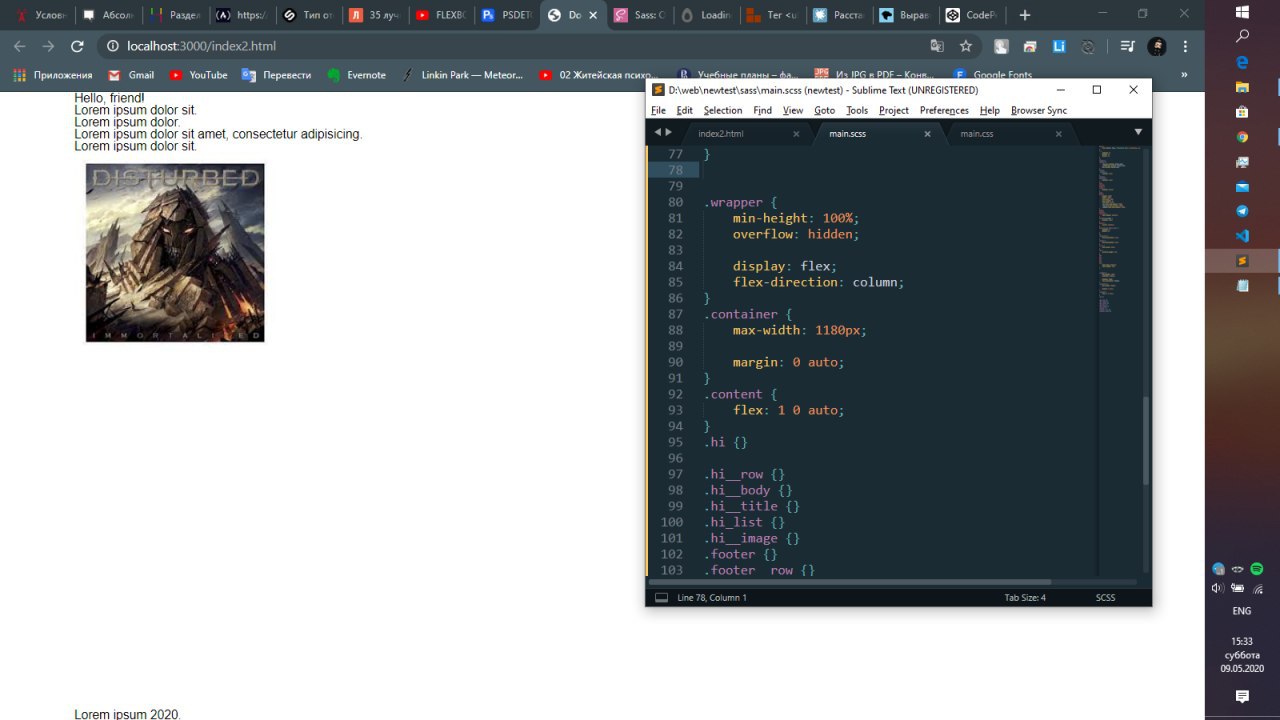
Task: Open the Goto menu in Sublime Text
Action: 824,110
